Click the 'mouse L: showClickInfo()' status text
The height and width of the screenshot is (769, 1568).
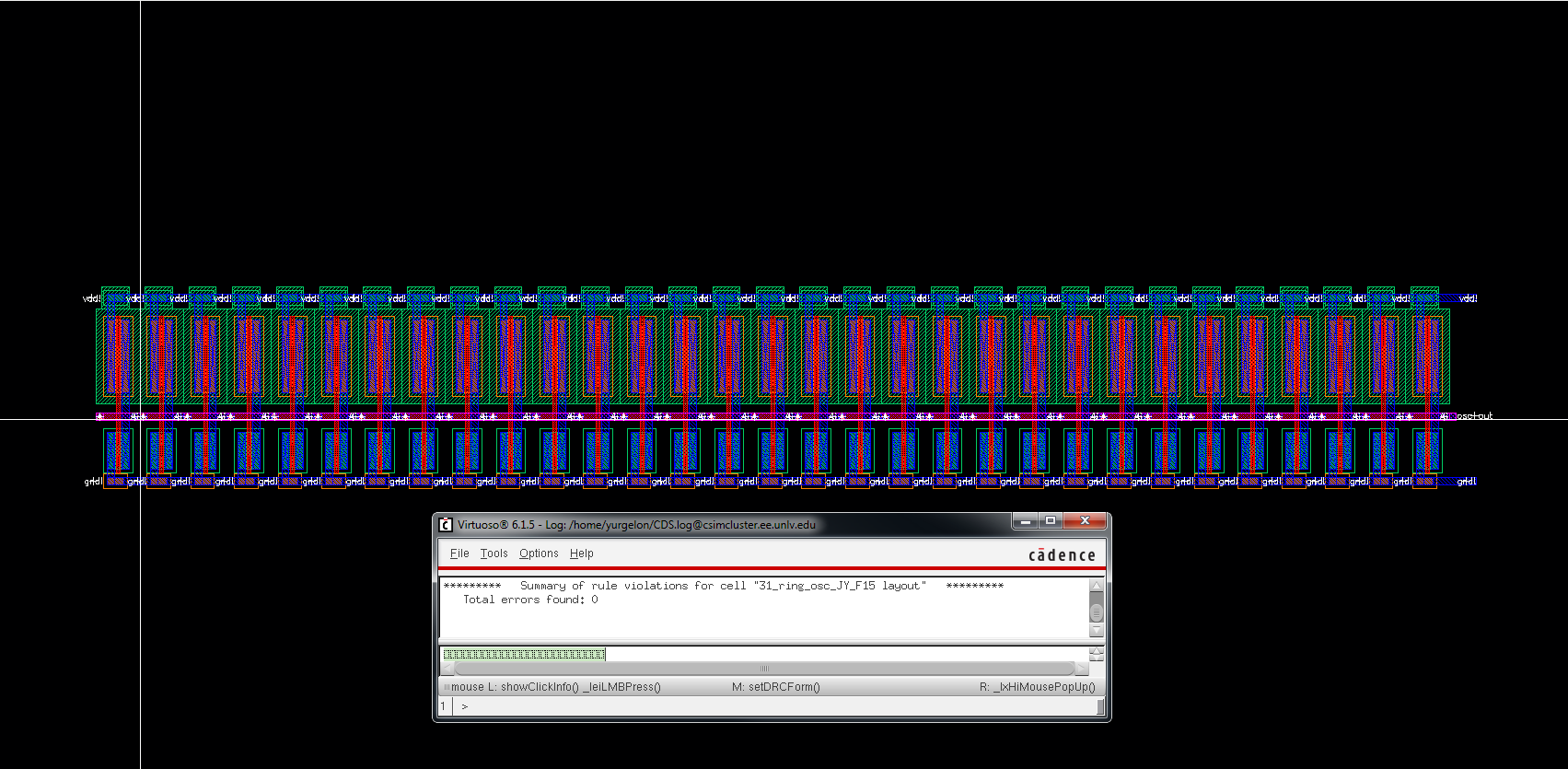[x=555, y=687]
